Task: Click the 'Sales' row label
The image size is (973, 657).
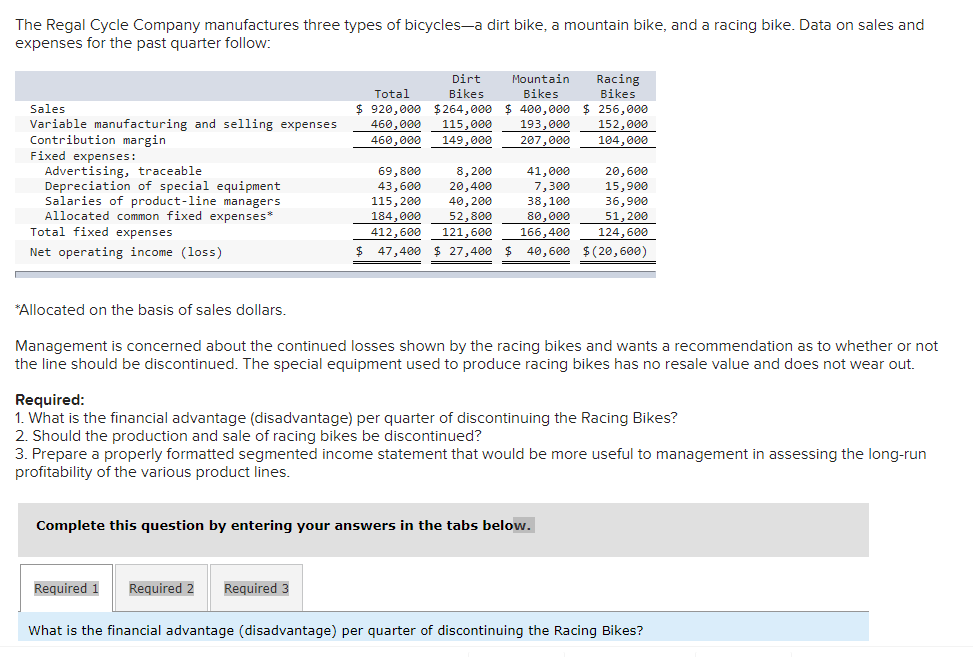Action: tap(47, 109)
